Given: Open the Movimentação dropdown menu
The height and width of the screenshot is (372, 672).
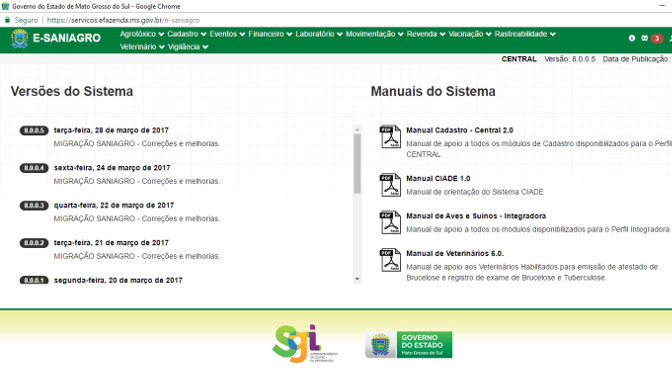Looking at the screenshot, I should (x=374, y=34).
